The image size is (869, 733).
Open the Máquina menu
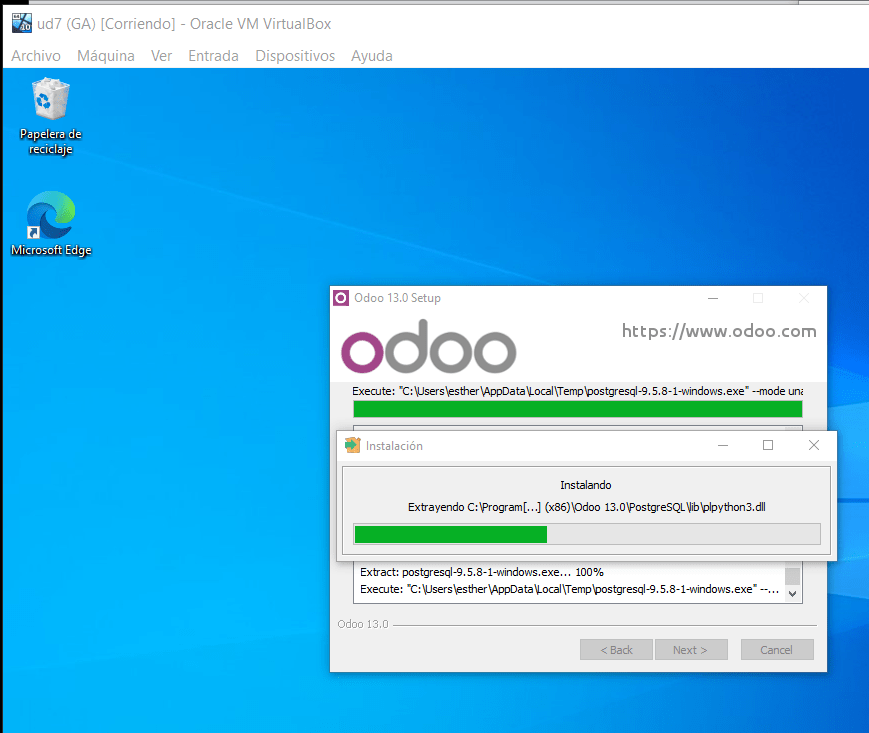(x=105, y=55)
